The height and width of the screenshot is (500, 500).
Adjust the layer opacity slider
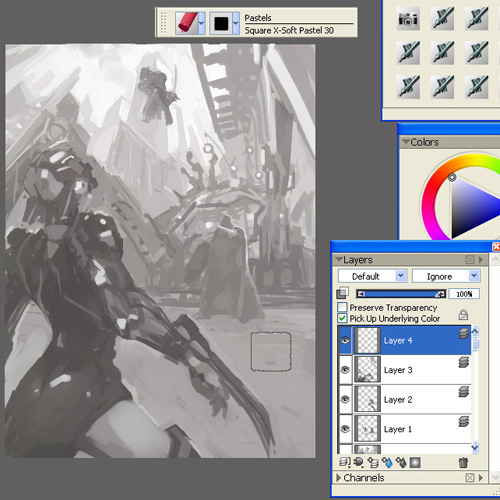coord(401,294)
